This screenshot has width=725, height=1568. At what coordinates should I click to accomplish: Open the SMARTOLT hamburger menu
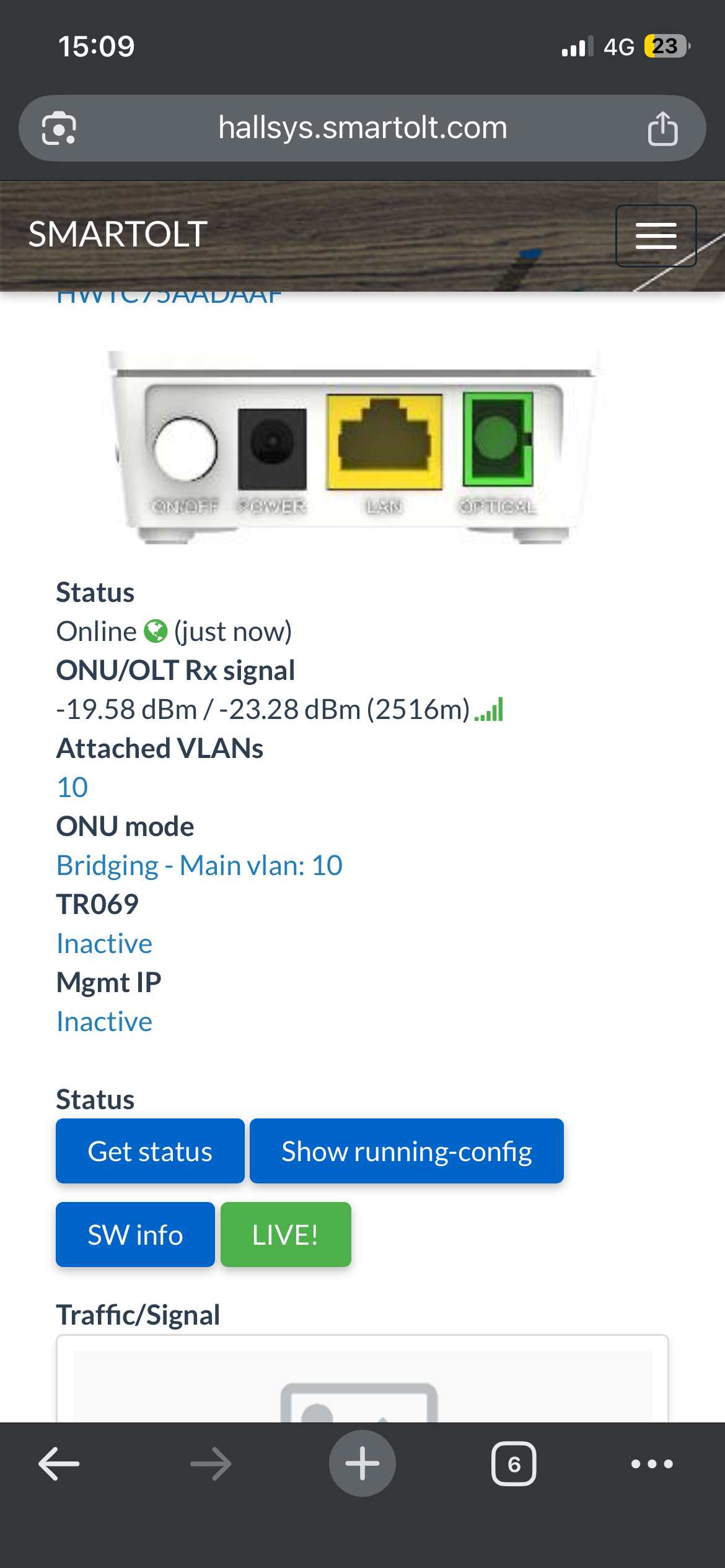click(x=656, y=236)
